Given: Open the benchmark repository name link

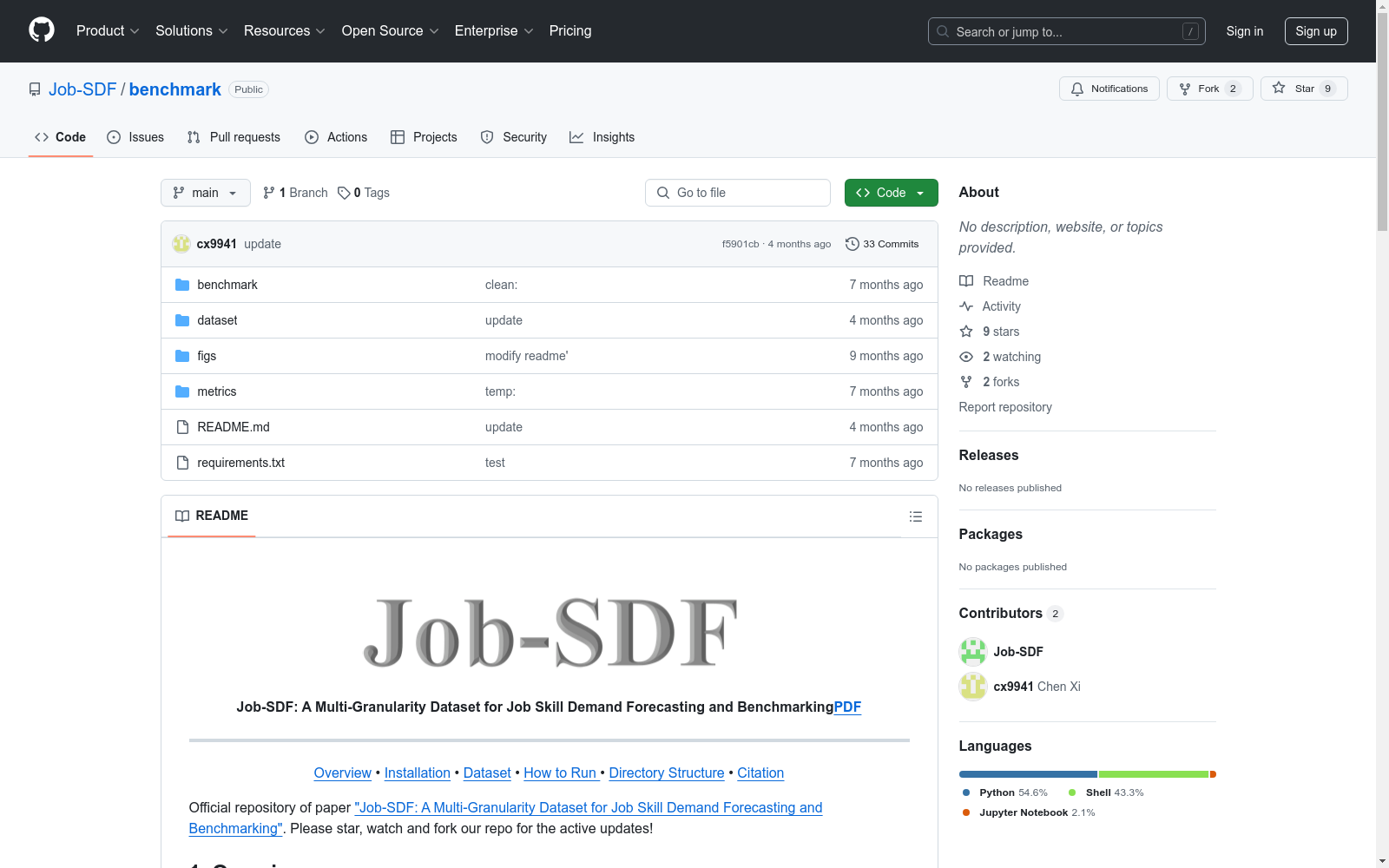Looking at the screenshot, I should point(175,89).
